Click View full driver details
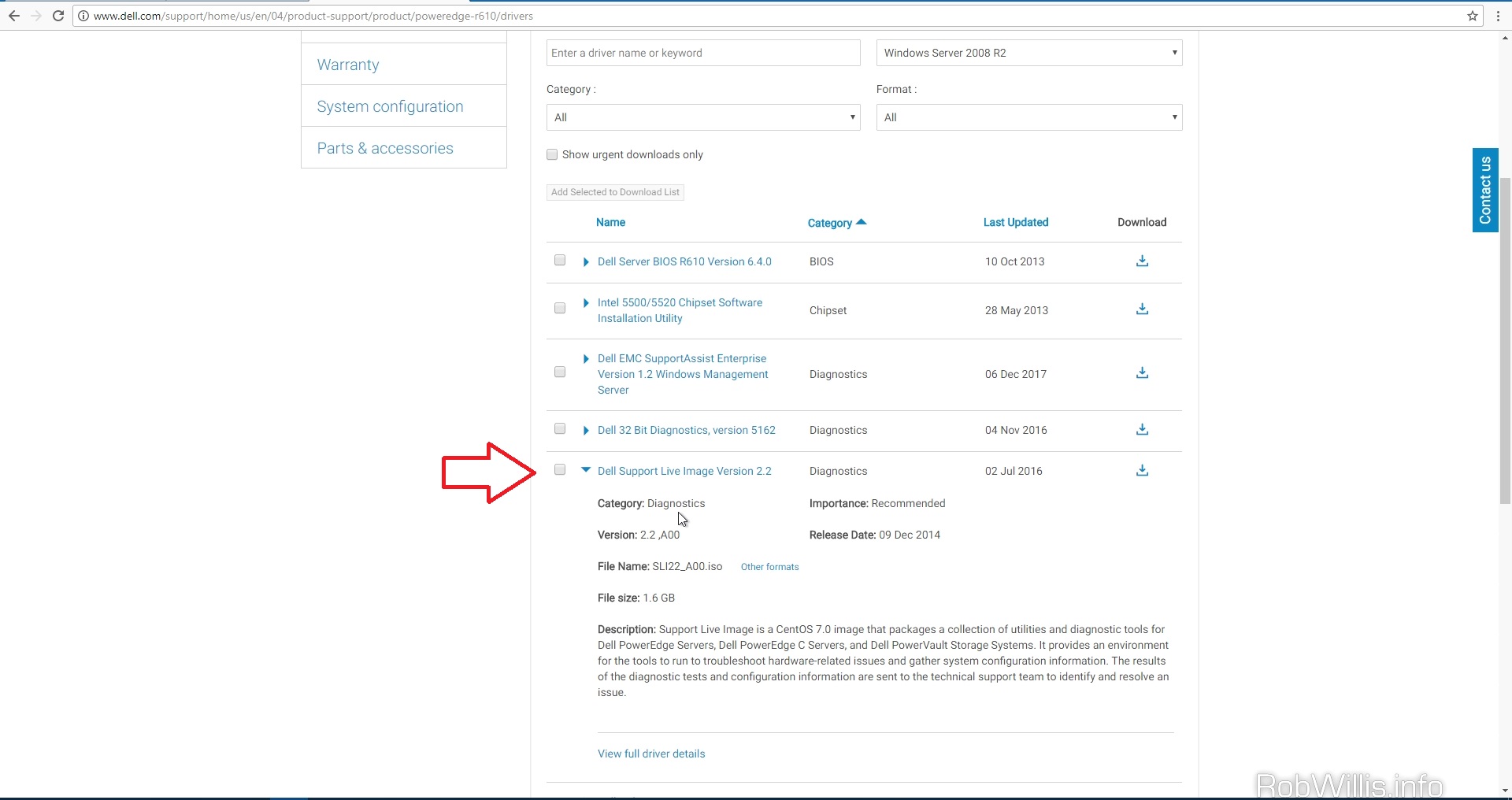Image resolution: width=1512 pixels, height=800 pixels. point(651,754)
